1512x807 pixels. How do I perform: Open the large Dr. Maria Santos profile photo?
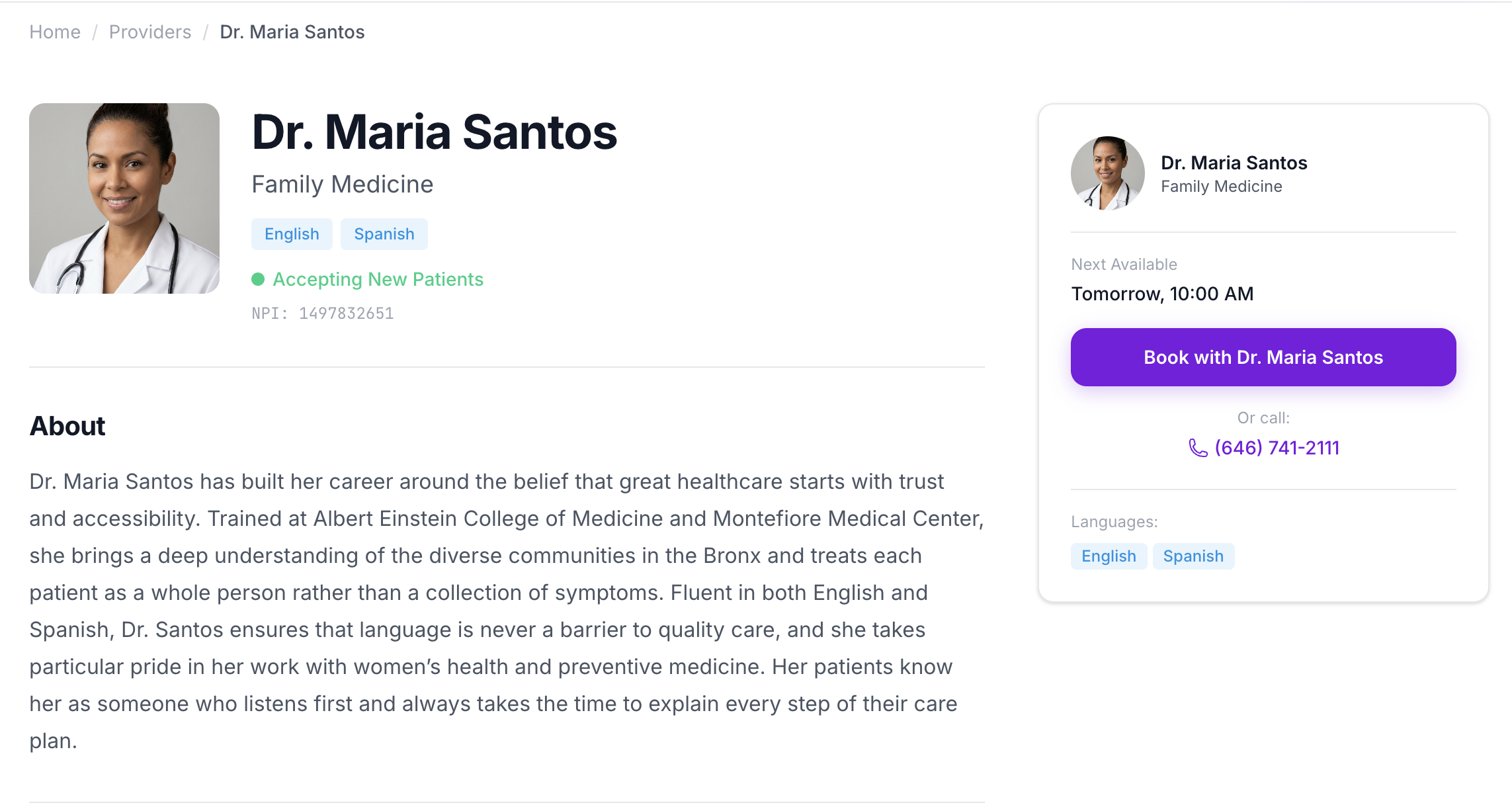click(124, 198)
